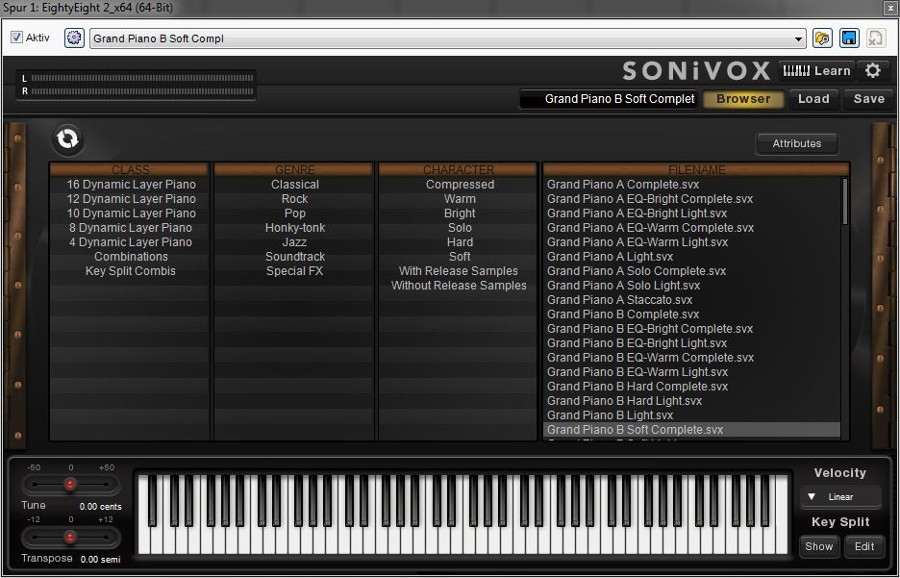Viewport: 900px width, 578px height.
Task: Choose the Rock genre
Action: click(294, 199)
